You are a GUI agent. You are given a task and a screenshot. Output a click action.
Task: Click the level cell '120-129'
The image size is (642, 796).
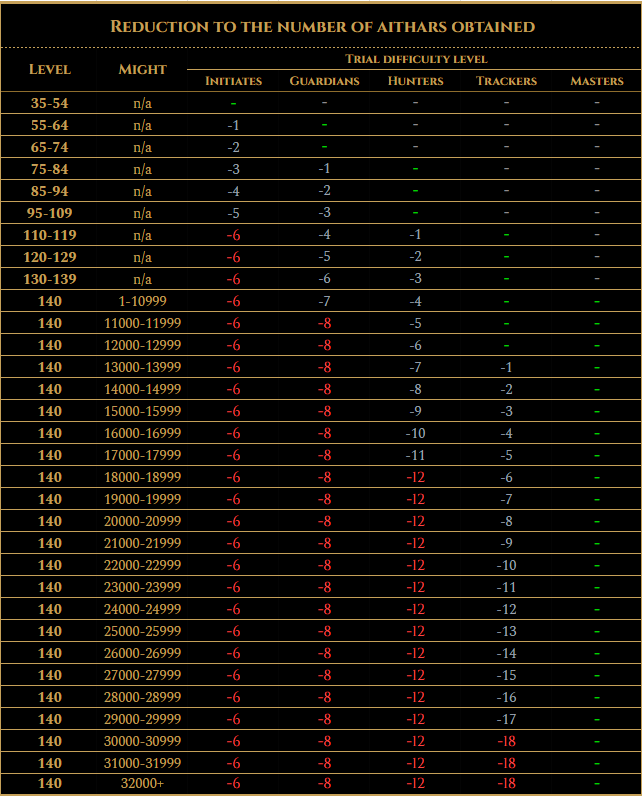click(x=50, y=257)
